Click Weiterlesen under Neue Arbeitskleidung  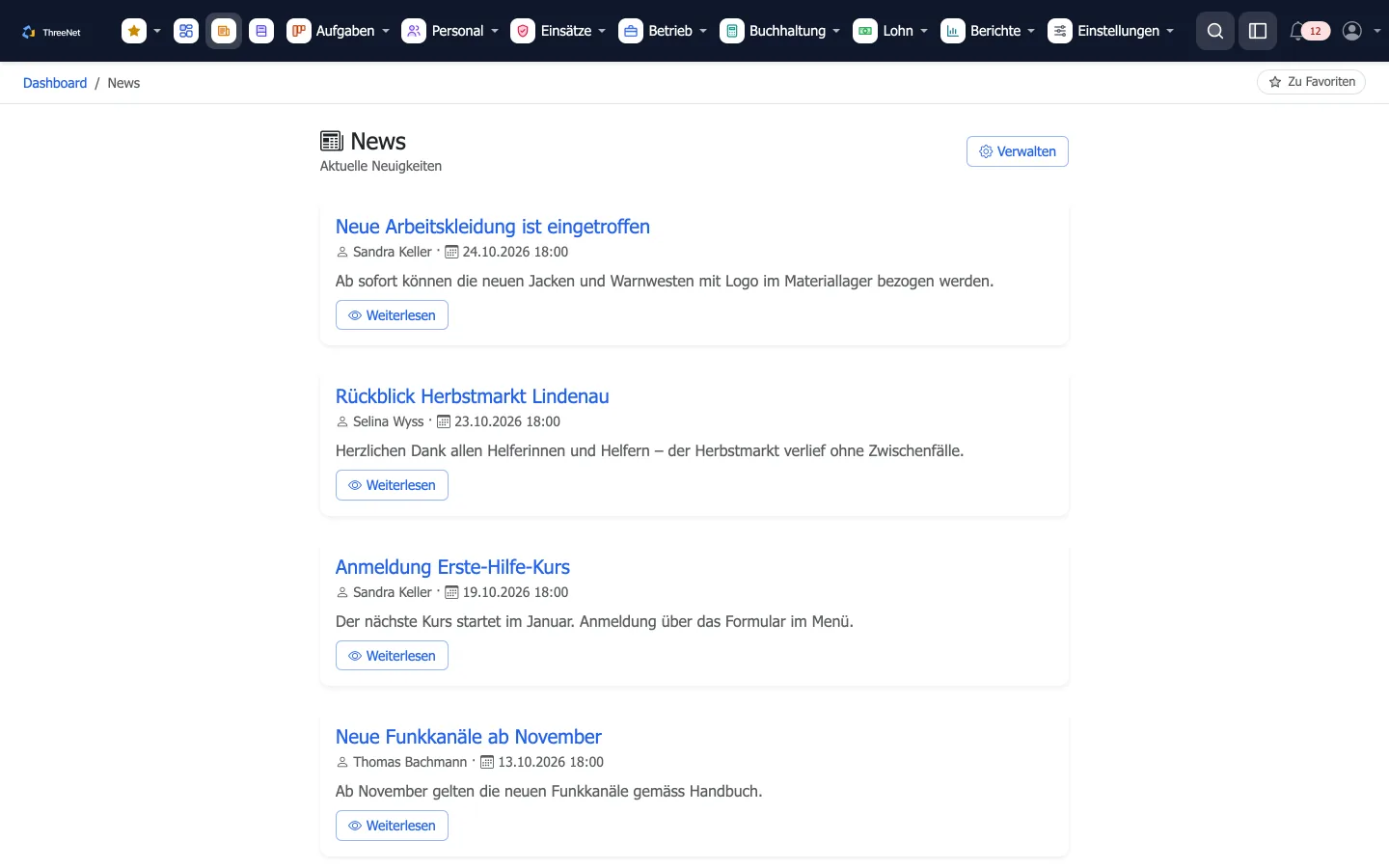[x=392, y=315]
